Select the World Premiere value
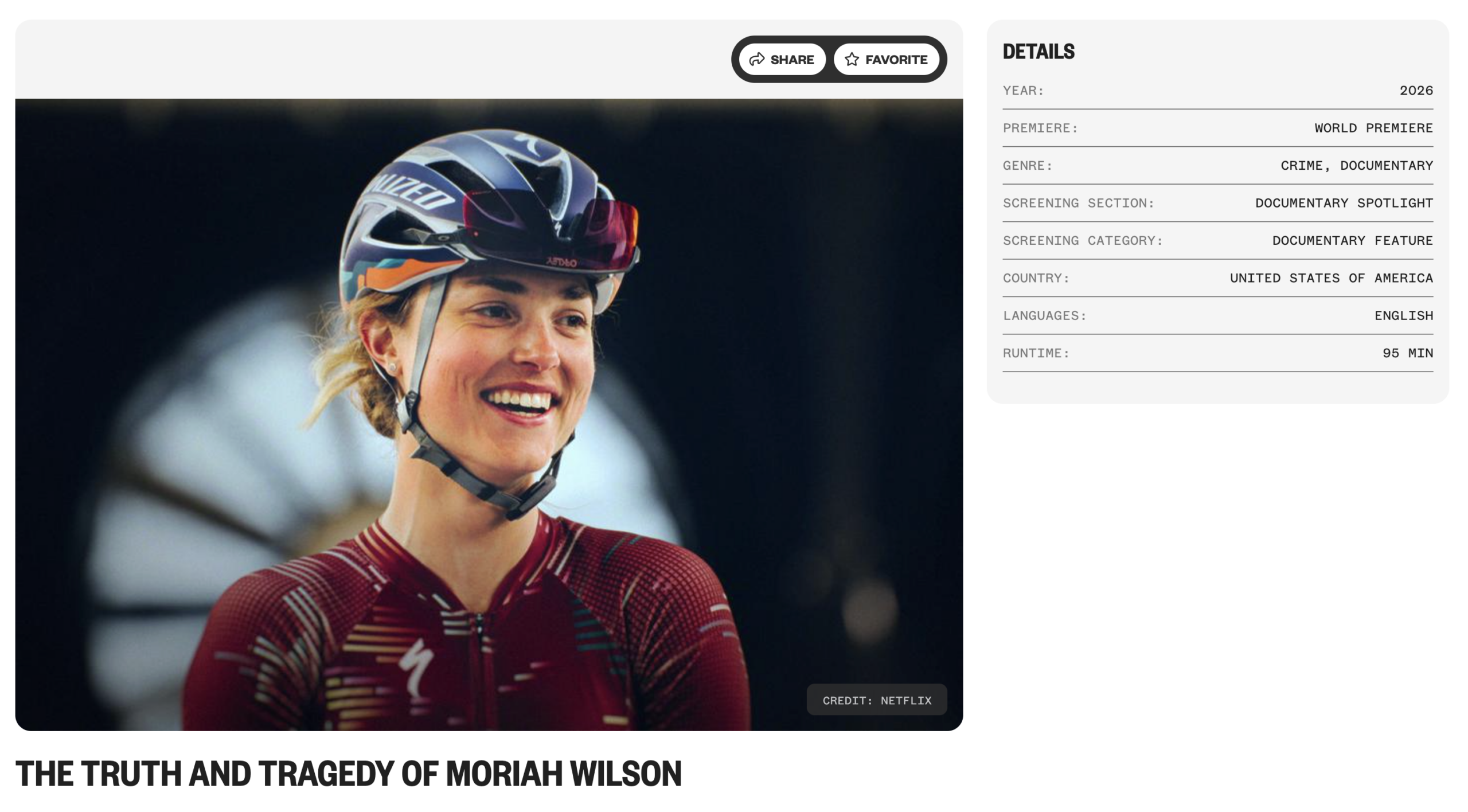The image size is (1468, 812). pos(1374,128)
